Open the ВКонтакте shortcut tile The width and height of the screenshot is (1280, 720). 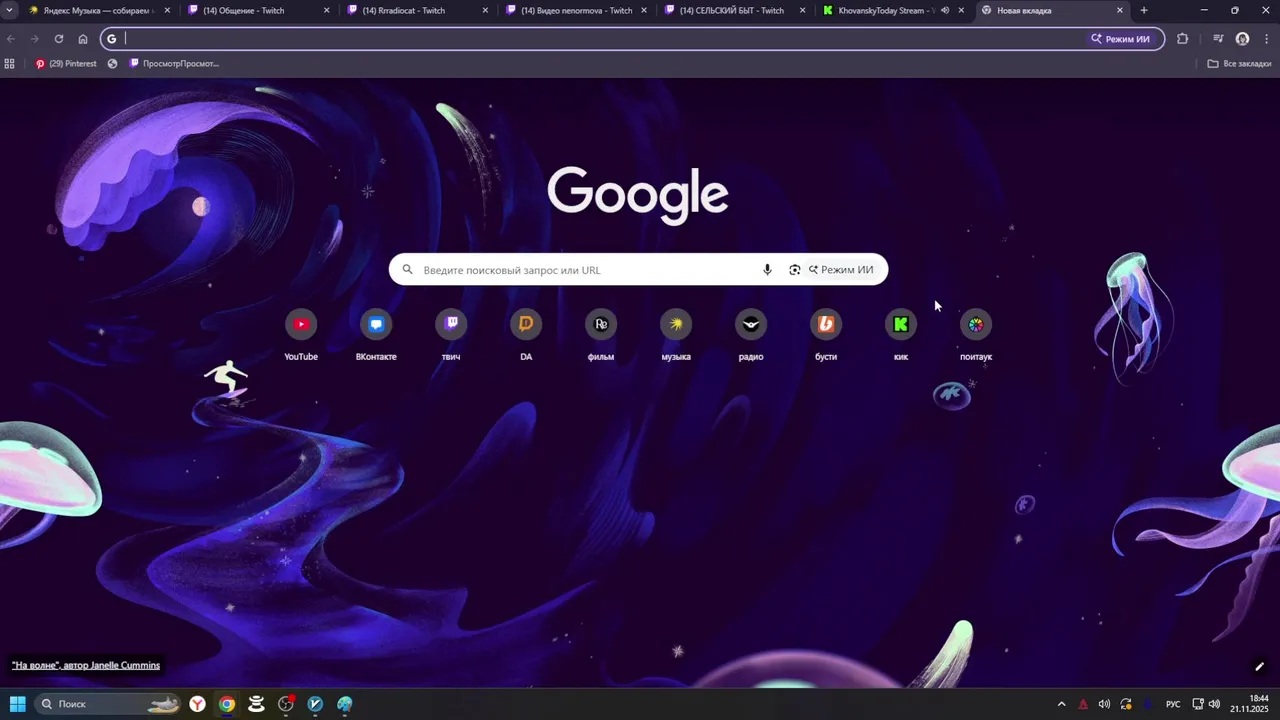376,335
